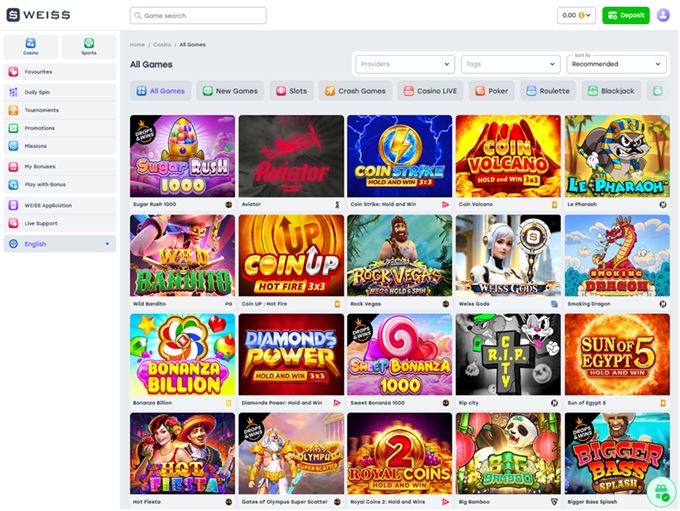The width and height of the screenshot is (680, 511).
Task: Click the Home breadcrumb link
Action: pos(137,45)
